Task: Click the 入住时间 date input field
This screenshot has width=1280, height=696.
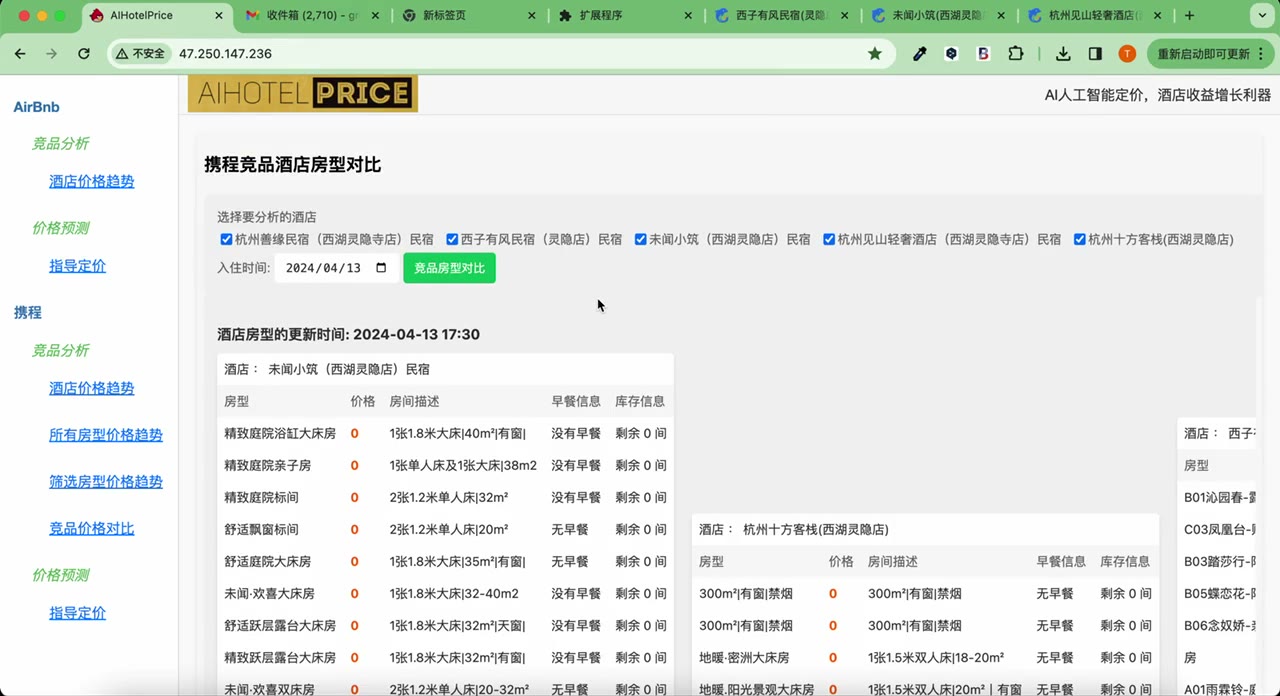Action: point(336,268)
